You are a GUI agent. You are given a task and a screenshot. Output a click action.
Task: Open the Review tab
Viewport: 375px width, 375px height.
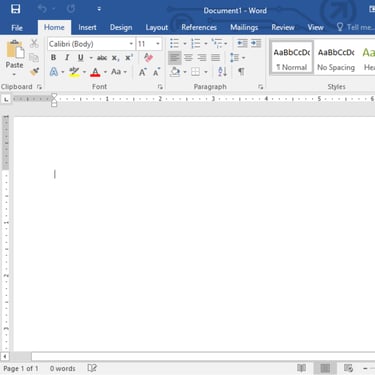283,28
